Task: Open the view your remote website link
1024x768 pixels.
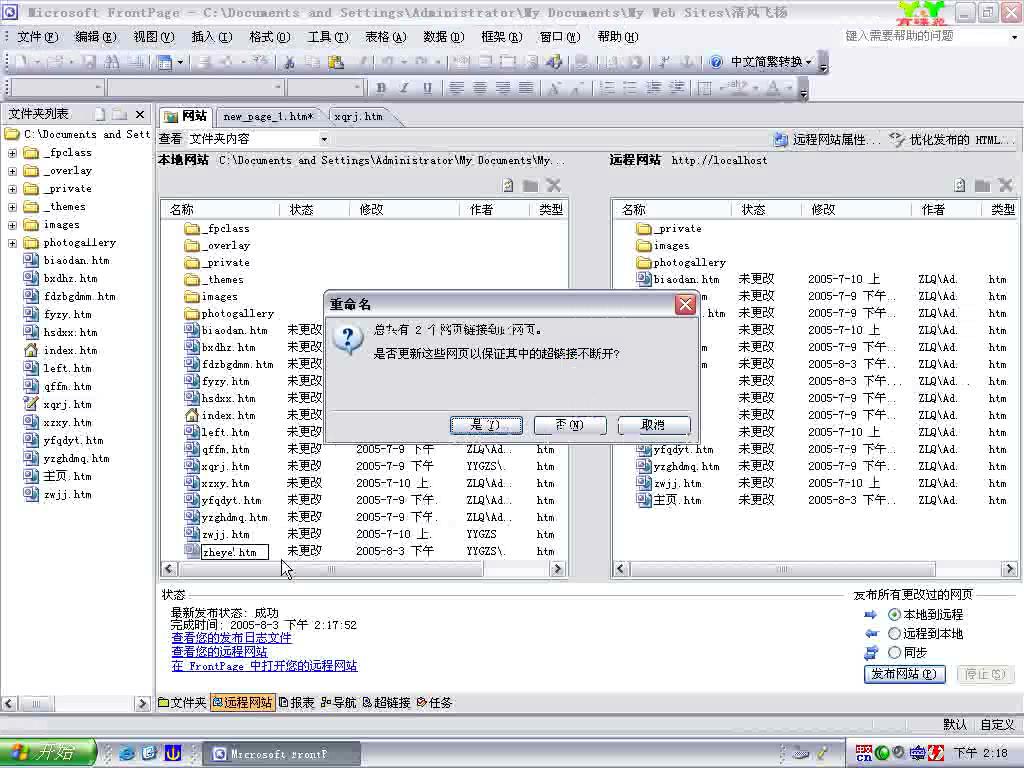Action: pos(219,652)
